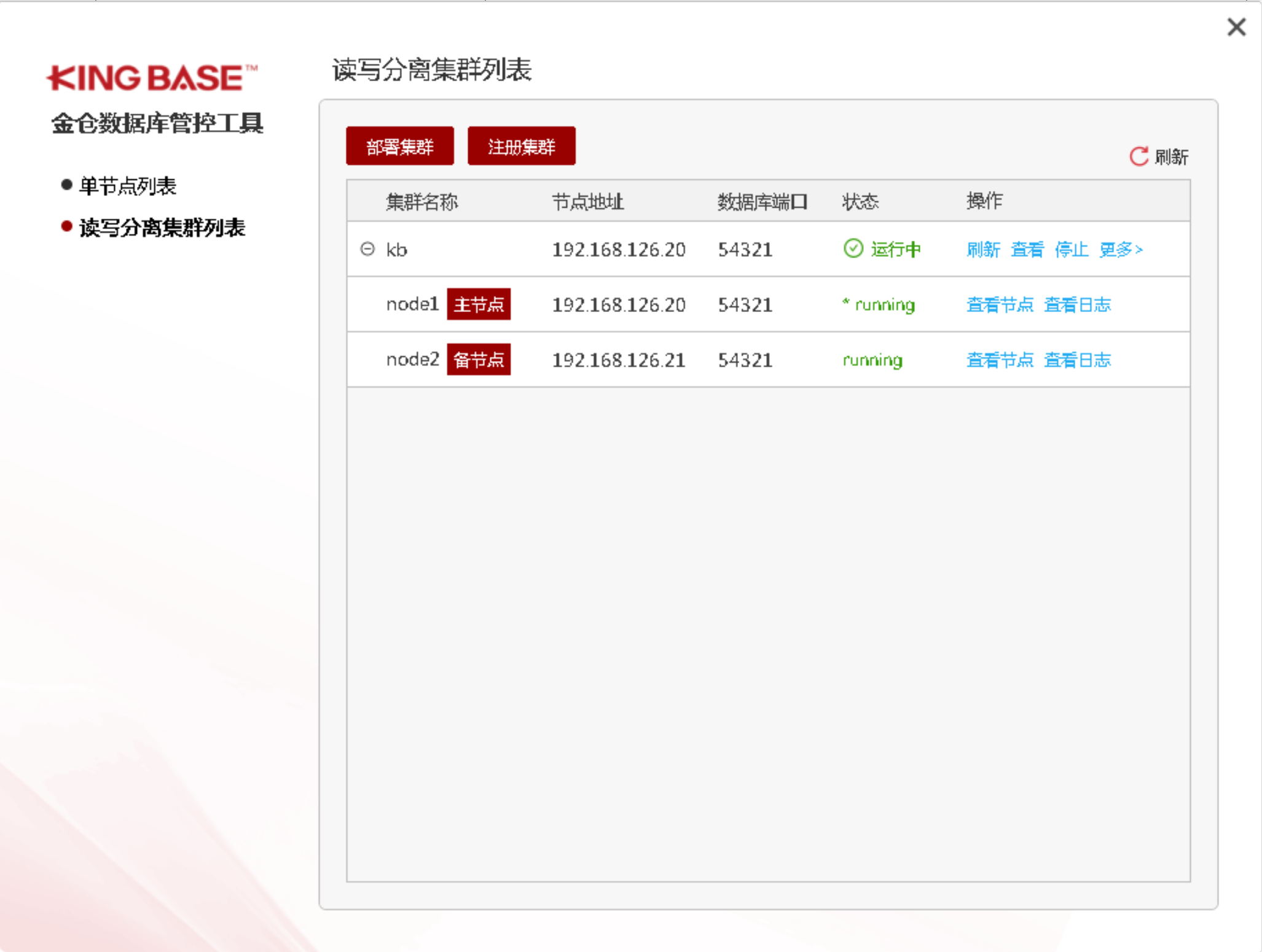This screenshot has height=952, width=1262.
Task: Open the 单节点列表 menu item
Action: tap(127, 186)
